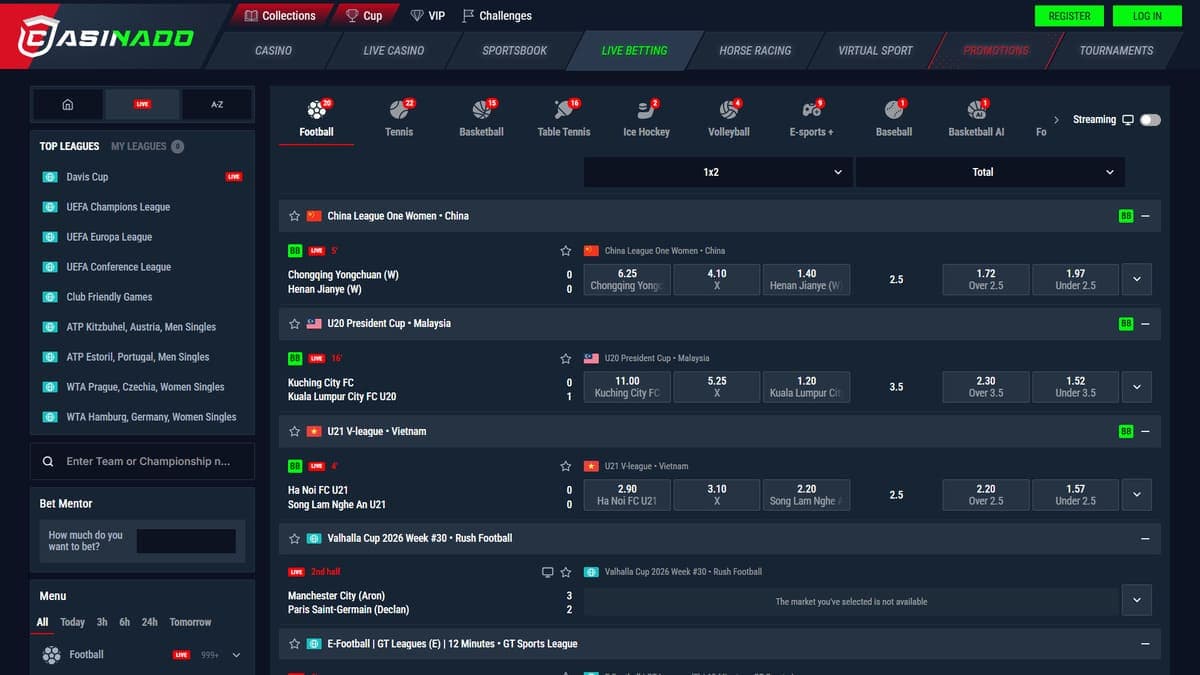Open the Virtual Sport tab
Image resolution: width=1200 pixels, height=675 pixels.
pos(875,50)
